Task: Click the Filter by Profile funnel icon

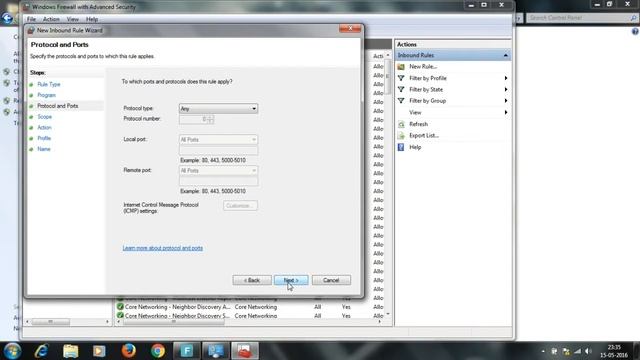Action: (401, 78)
